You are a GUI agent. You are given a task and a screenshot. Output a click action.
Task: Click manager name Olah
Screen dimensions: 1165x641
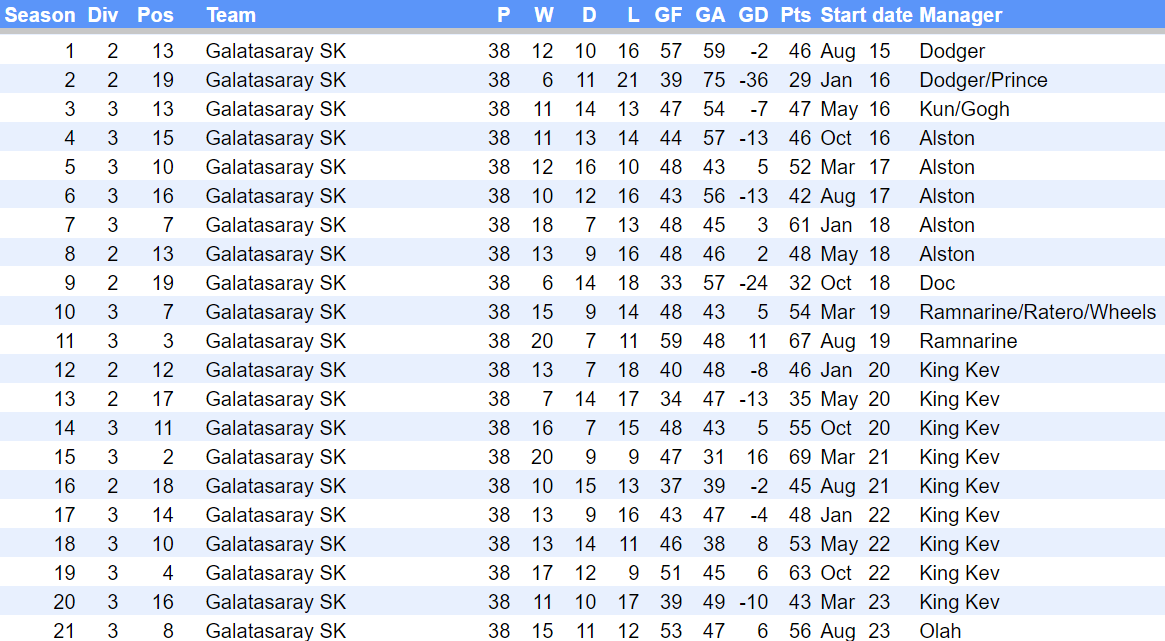click(x=940, y=631)
